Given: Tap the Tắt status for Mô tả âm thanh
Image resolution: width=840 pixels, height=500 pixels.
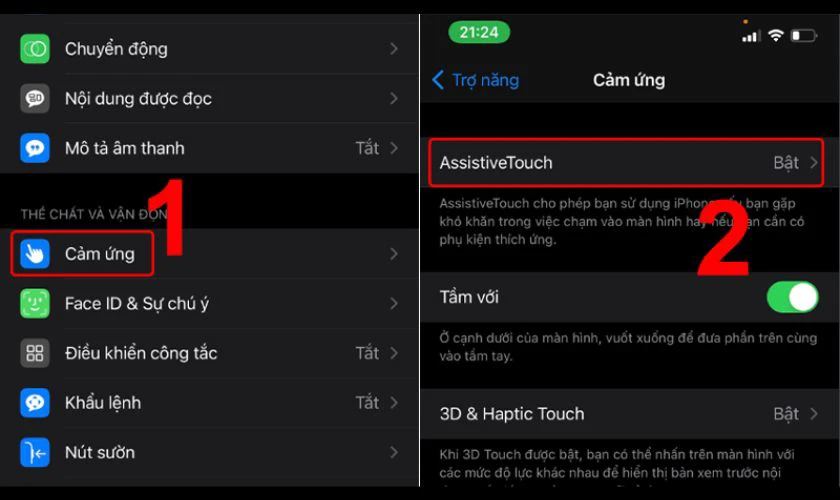Looking at the screenshot, I should tap(367, 148).
